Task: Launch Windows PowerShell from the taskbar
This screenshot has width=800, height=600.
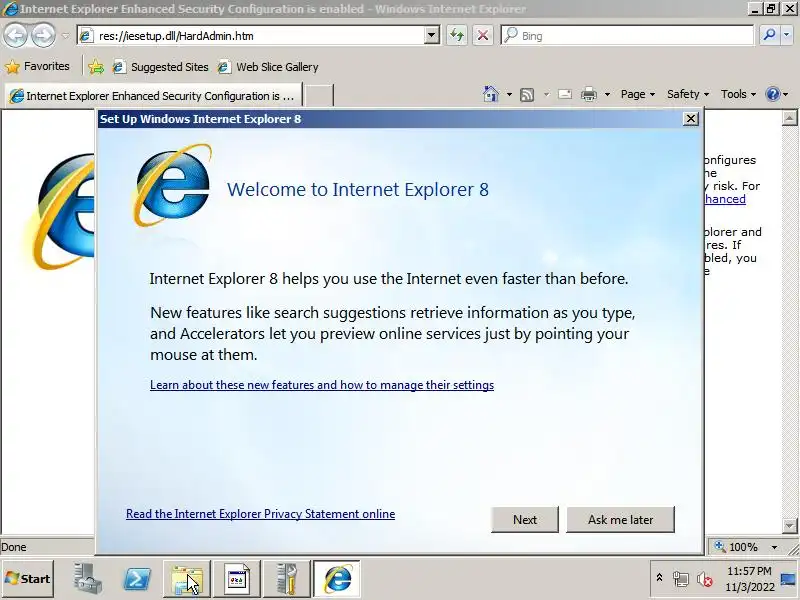Action: (137, 579)
